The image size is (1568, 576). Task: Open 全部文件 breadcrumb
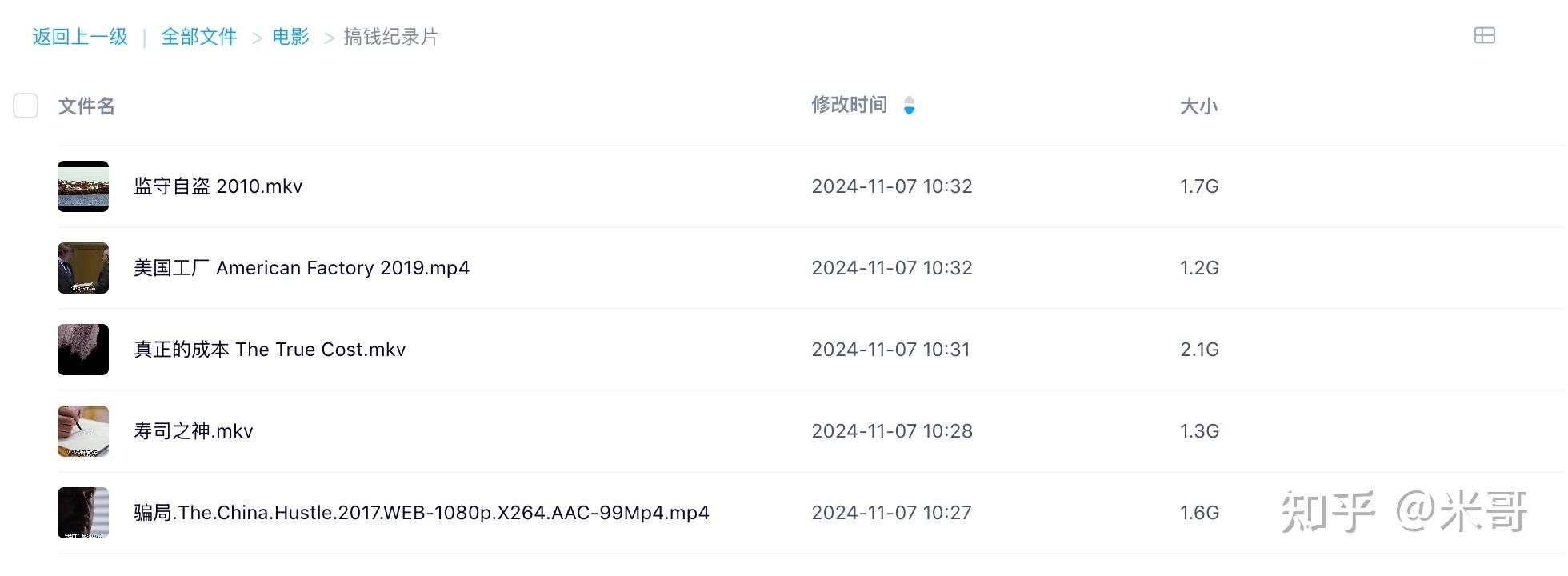(x=199, y=37)
